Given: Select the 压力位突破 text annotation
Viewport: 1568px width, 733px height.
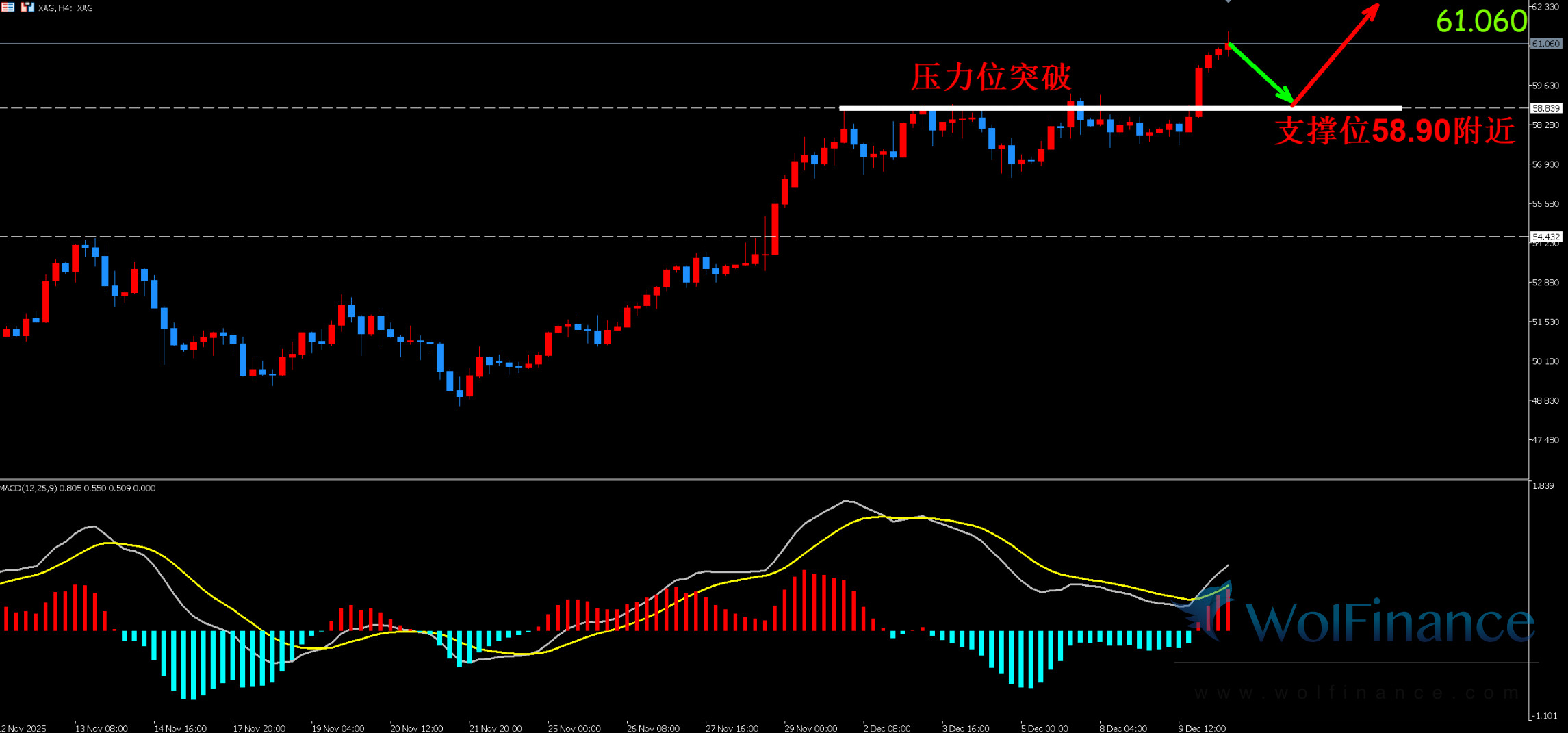Looking at the screenshot, I should click(x=990, y=77).
